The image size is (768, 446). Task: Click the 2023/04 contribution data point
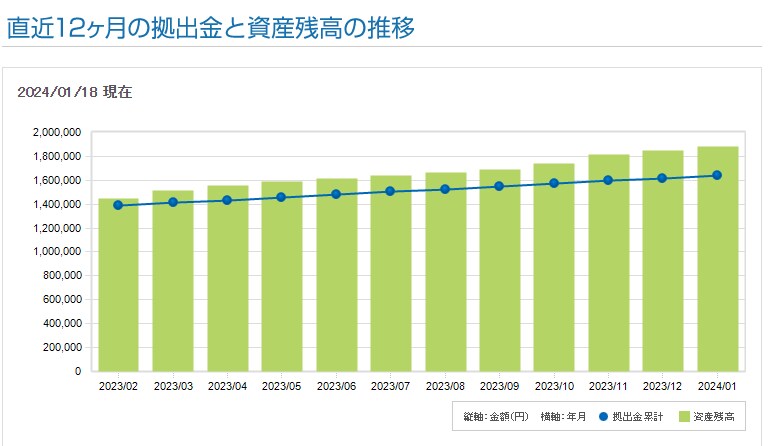(227, 200)
